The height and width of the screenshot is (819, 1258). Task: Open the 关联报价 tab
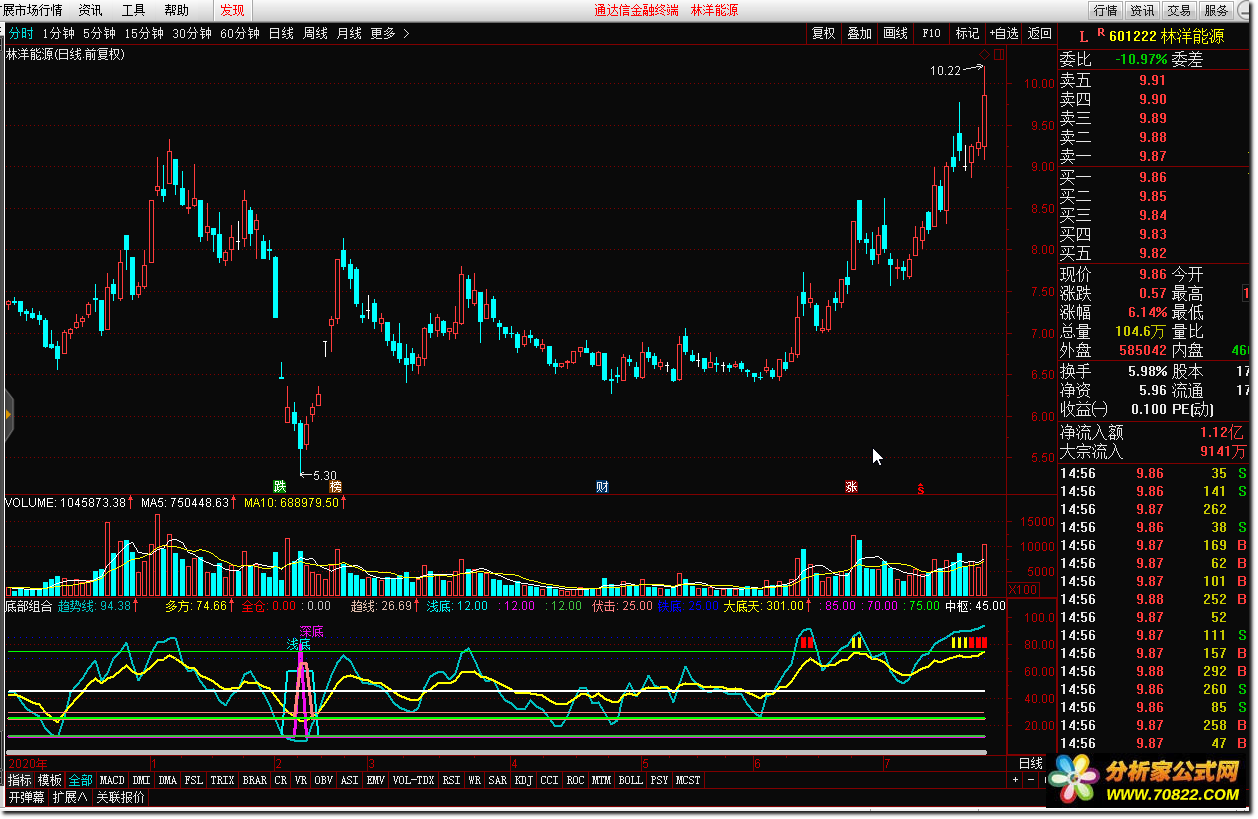click(x=121, y=797)
